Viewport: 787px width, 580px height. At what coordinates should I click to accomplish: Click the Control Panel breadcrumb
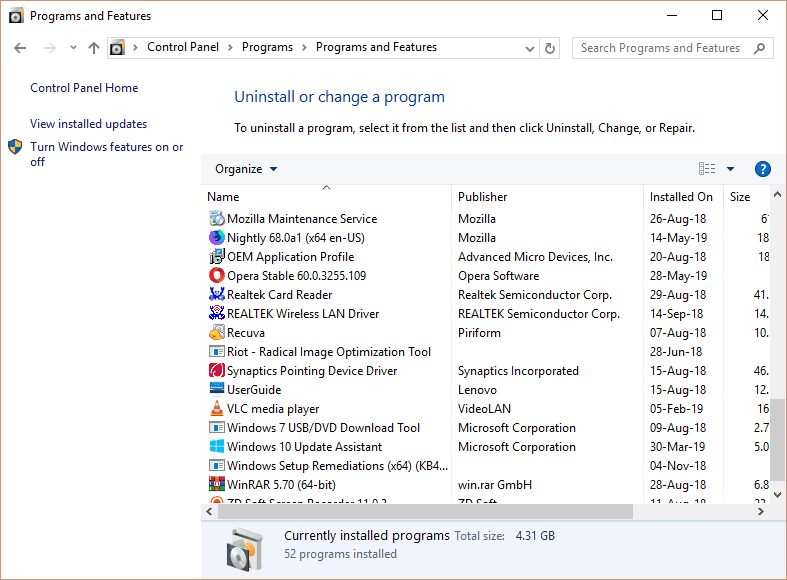point(183,47)
